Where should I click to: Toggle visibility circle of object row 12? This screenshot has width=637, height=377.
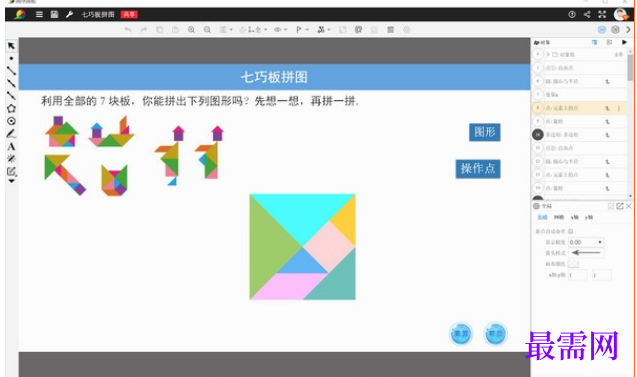538,161
